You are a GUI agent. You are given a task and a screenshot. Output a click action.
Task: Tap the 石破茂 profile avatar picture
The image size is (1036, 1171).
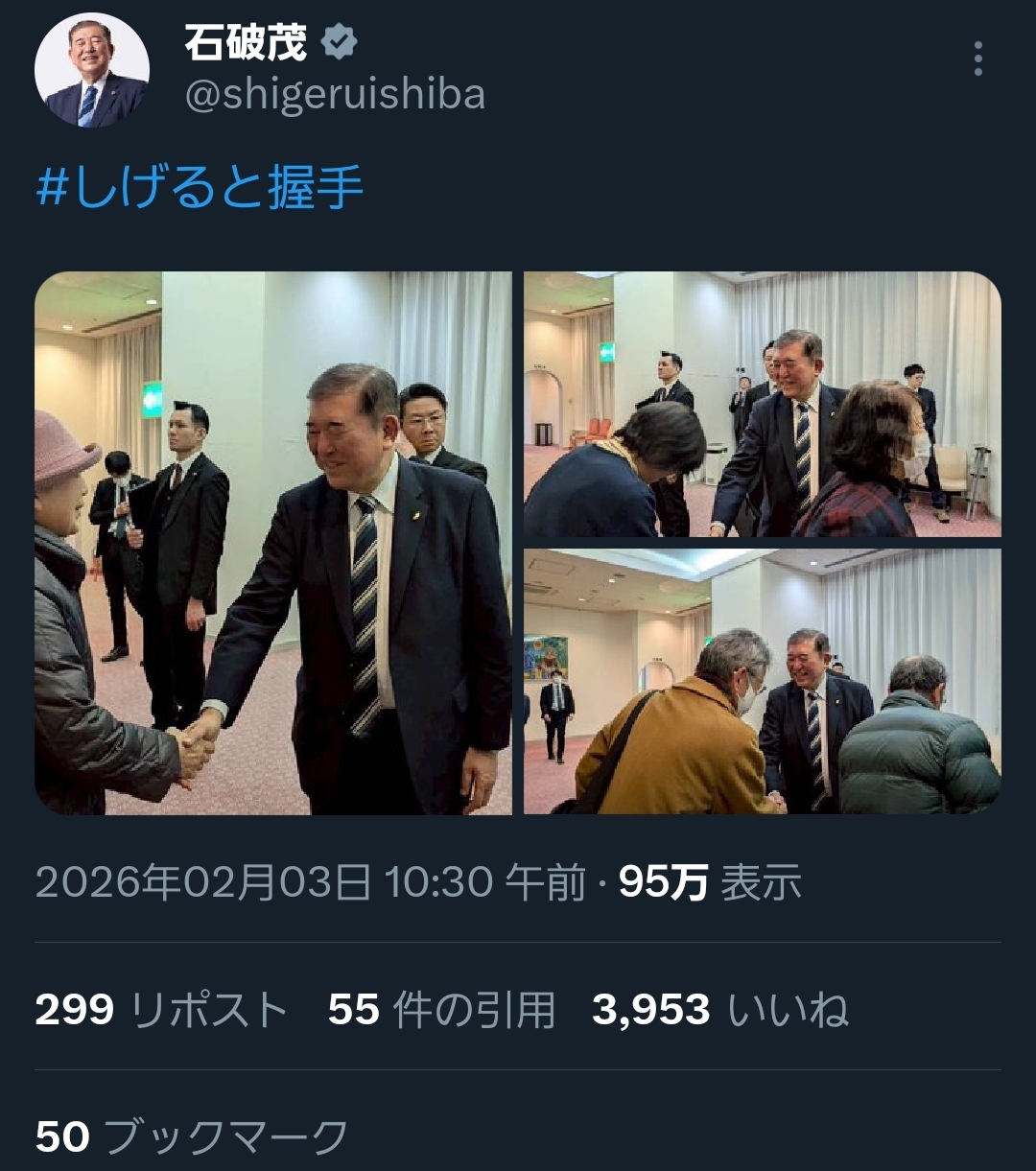92,70
